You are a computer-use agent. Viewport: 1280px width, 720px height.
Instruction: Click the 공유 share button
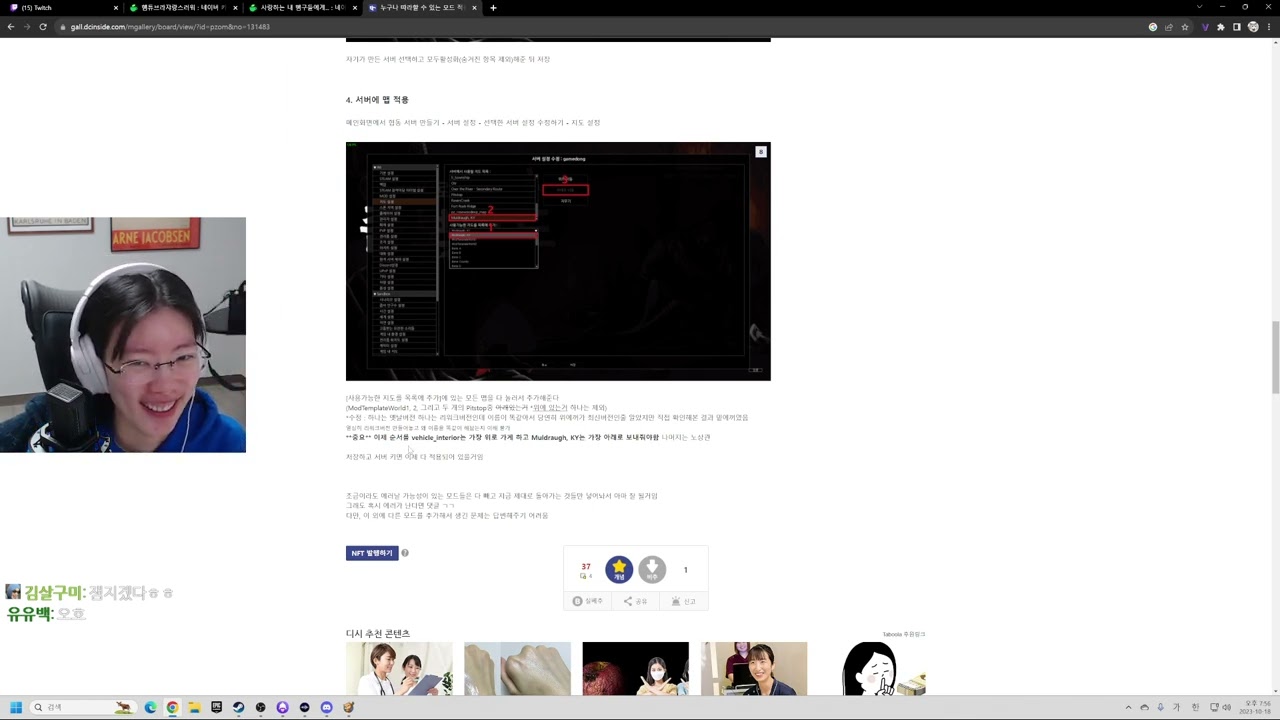click(636, 601)
